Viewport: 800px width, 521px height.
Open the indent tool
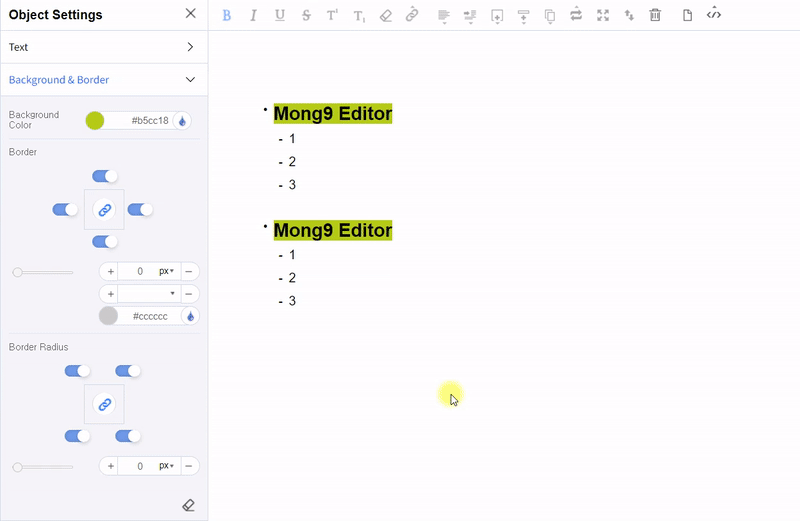coord(470,16)
